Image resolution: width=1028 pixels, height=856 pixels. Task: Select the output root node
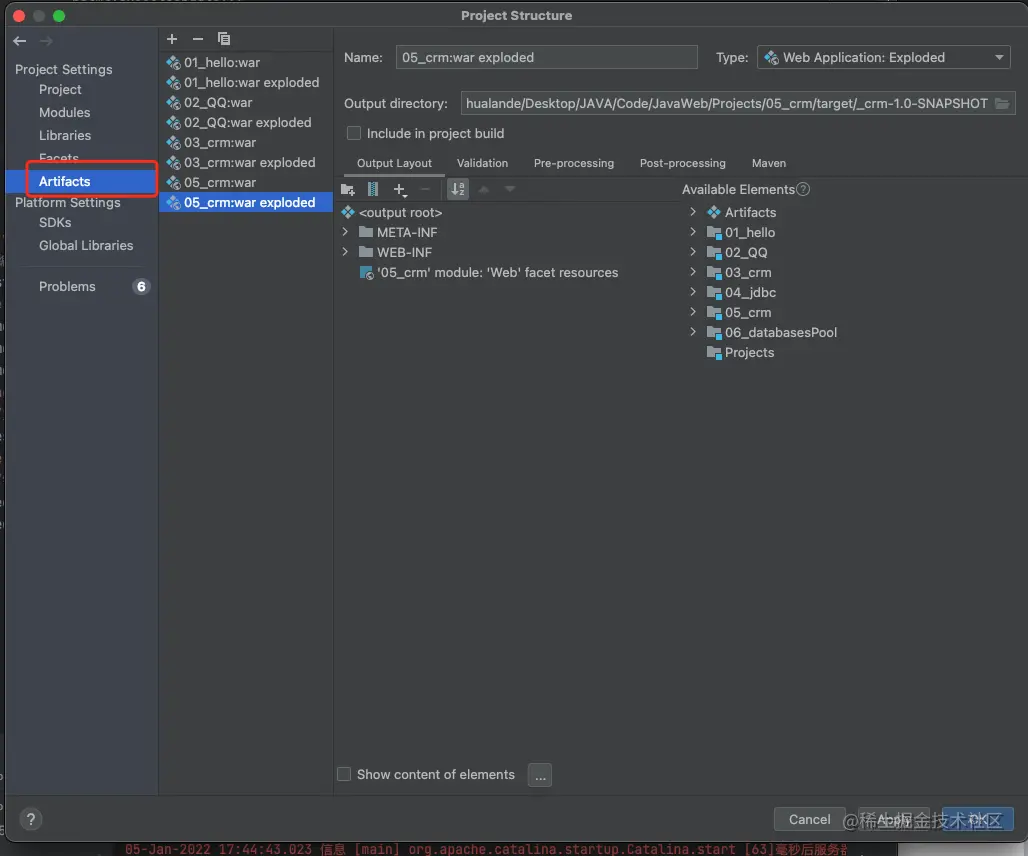[x=391, y=212]
